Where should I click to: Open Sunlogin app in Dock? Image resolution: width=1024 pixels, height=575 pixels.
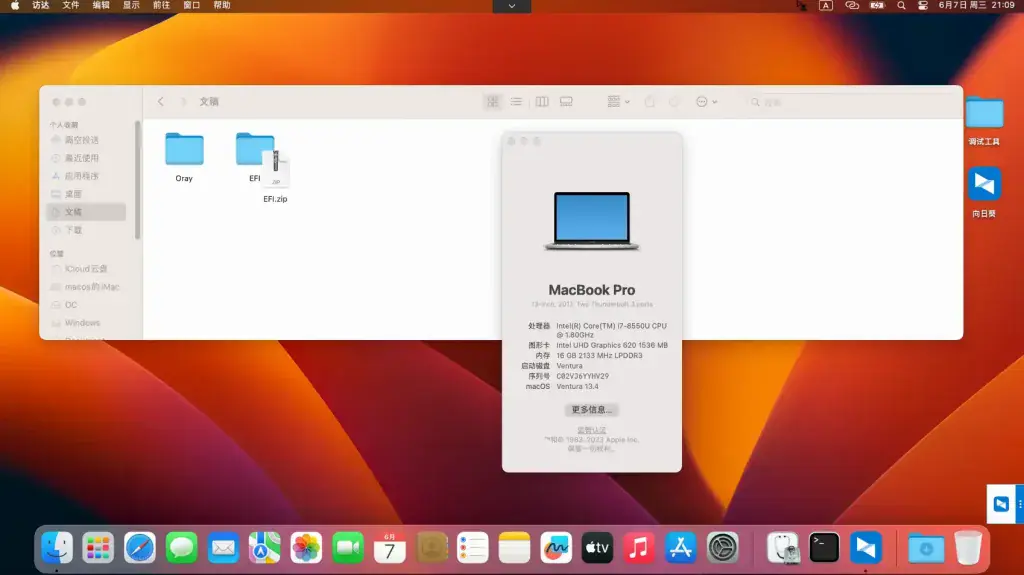point(866,548)
